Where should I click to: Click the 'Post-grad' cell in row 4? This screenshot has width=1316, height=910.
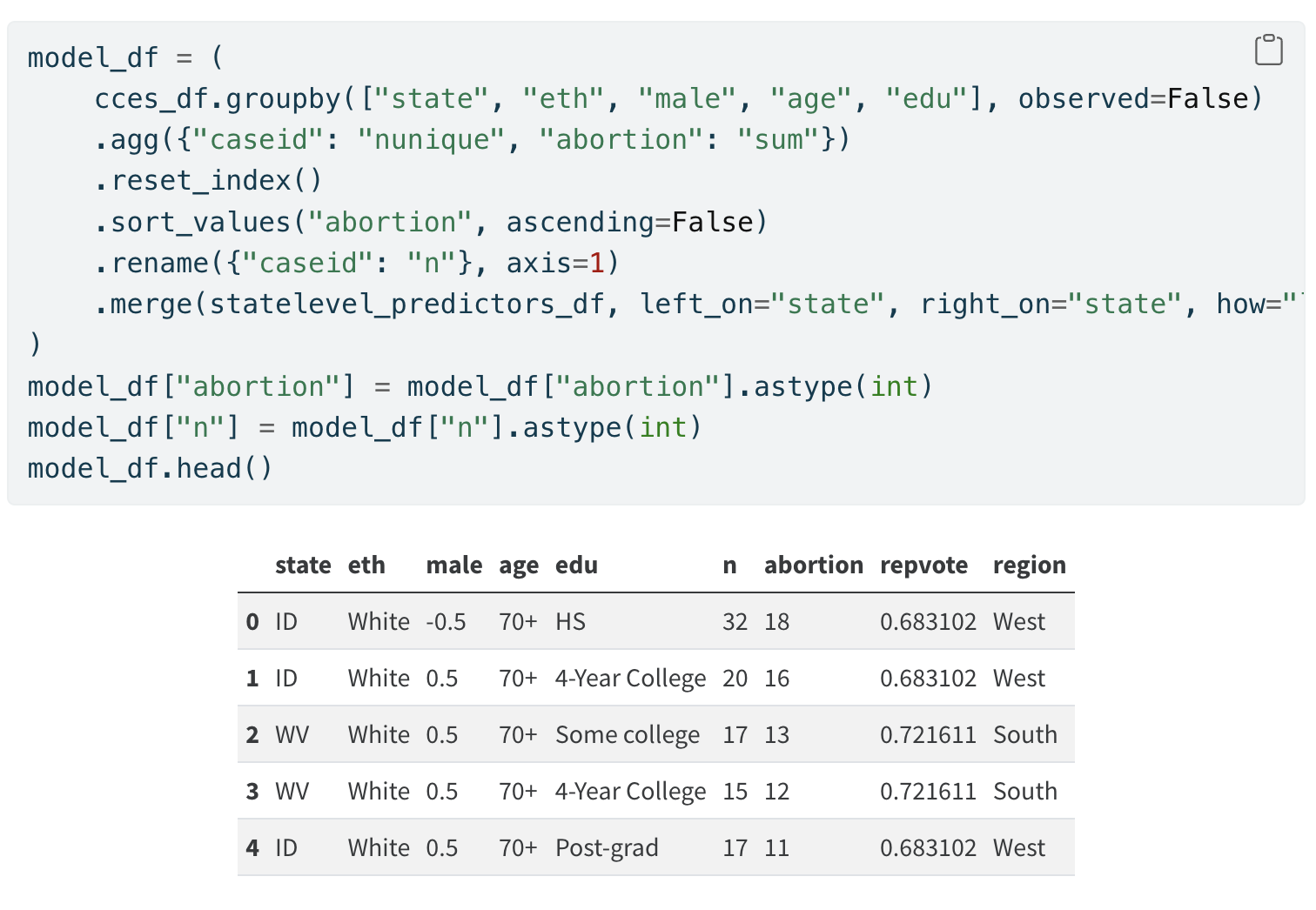coord(607,848)
